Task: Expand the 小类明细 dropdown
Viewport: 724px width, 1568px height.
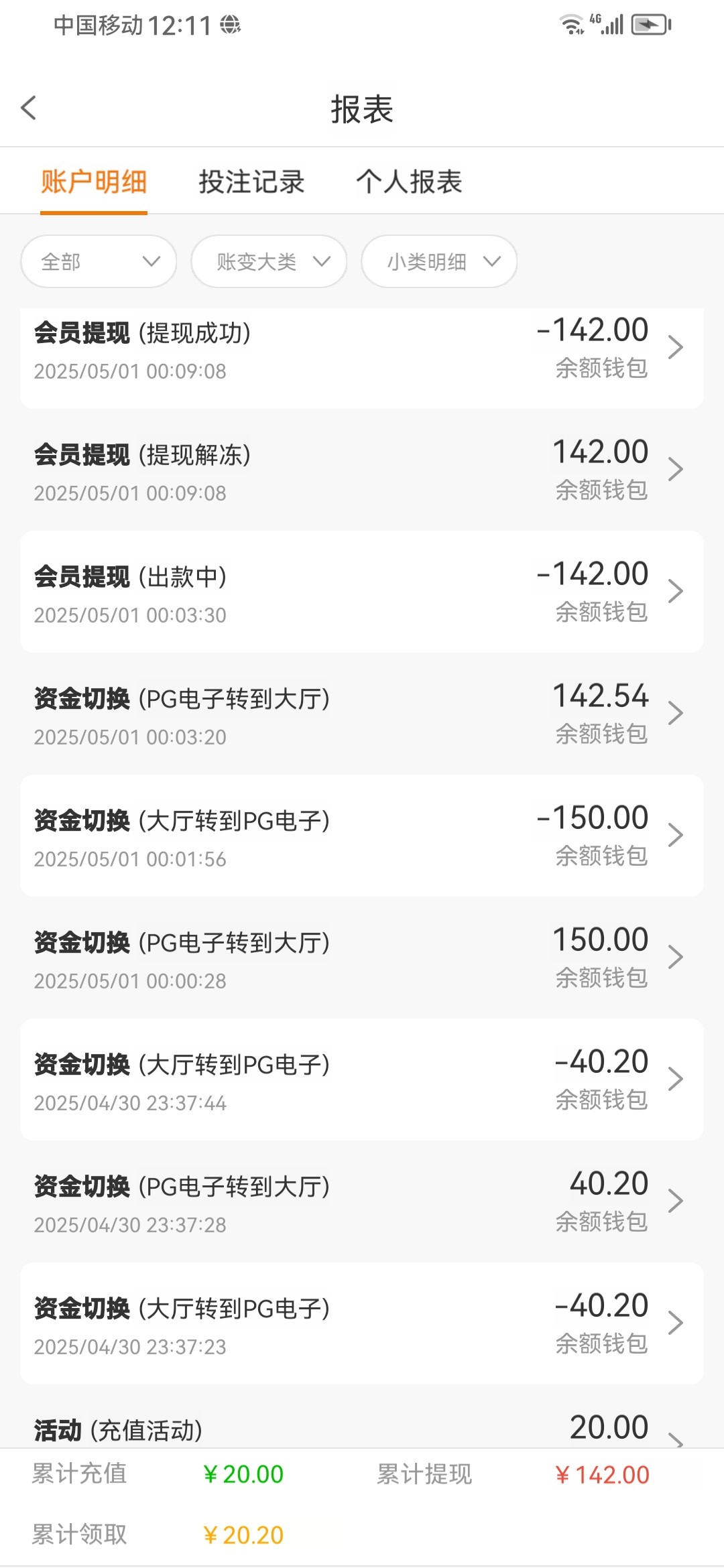Action: click(x=439, y=261)
